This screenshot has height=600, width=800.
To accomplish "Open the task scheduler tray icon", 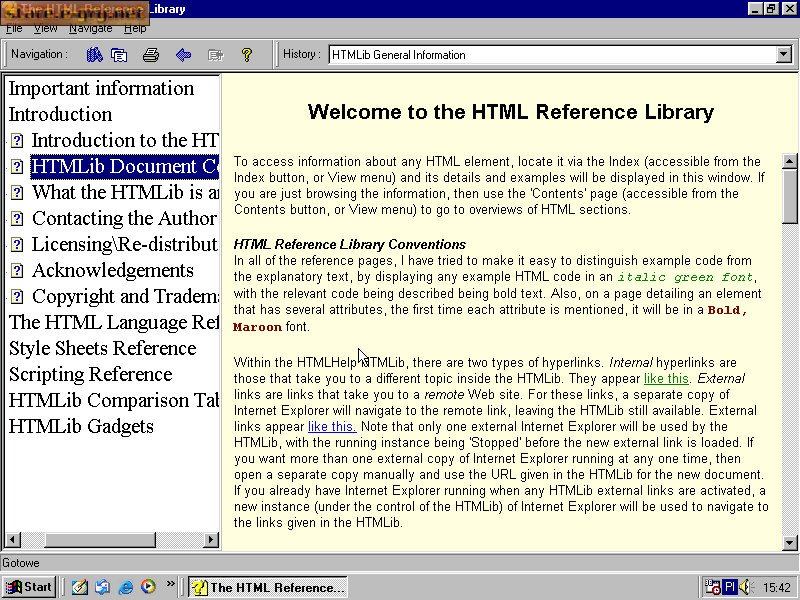I will click(x=712, y=587).
